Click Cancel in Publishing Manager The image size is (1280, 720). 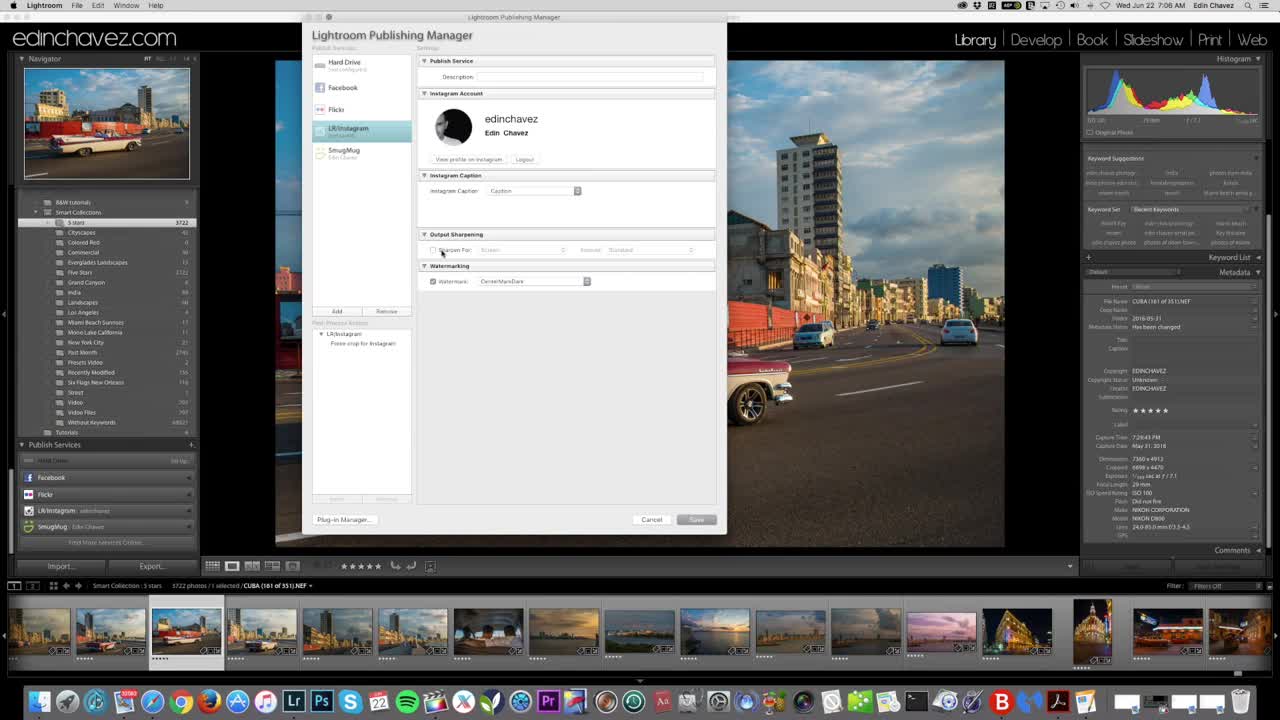pyautogui.click(x=652, y=520)
